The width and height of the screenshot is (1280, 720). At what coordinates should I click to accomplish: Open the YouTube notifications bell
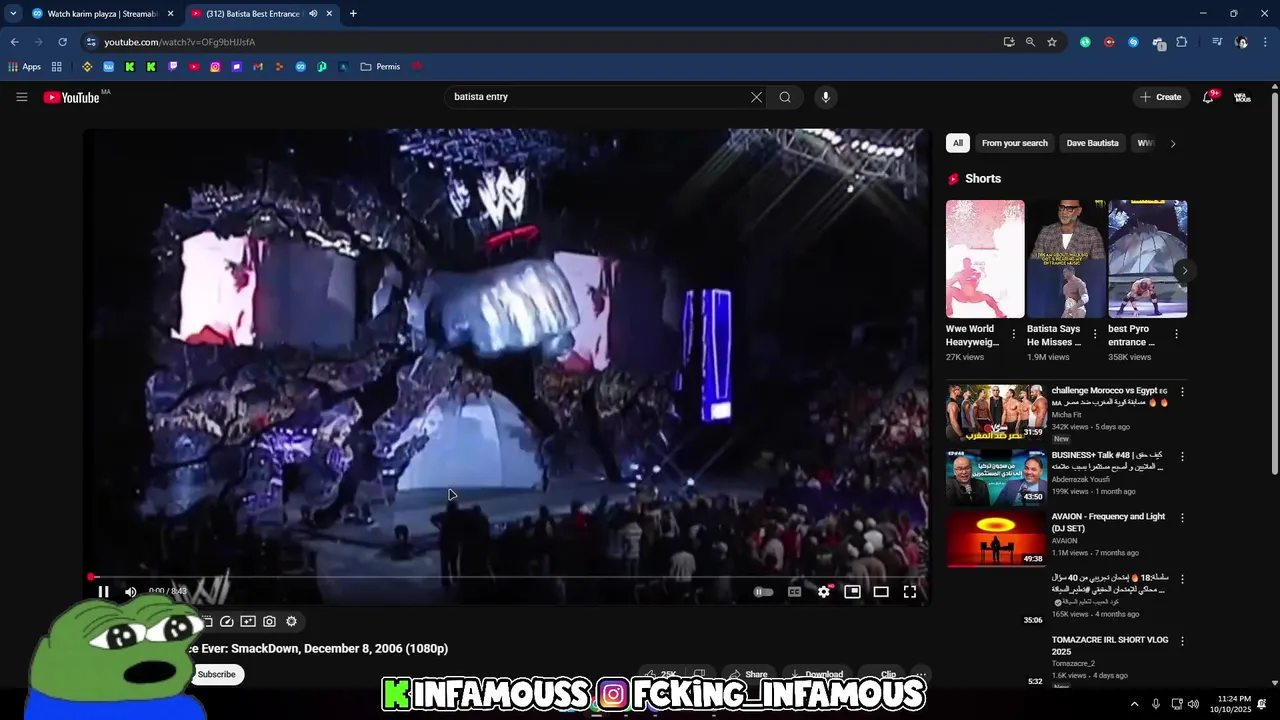coord(1209,97)
